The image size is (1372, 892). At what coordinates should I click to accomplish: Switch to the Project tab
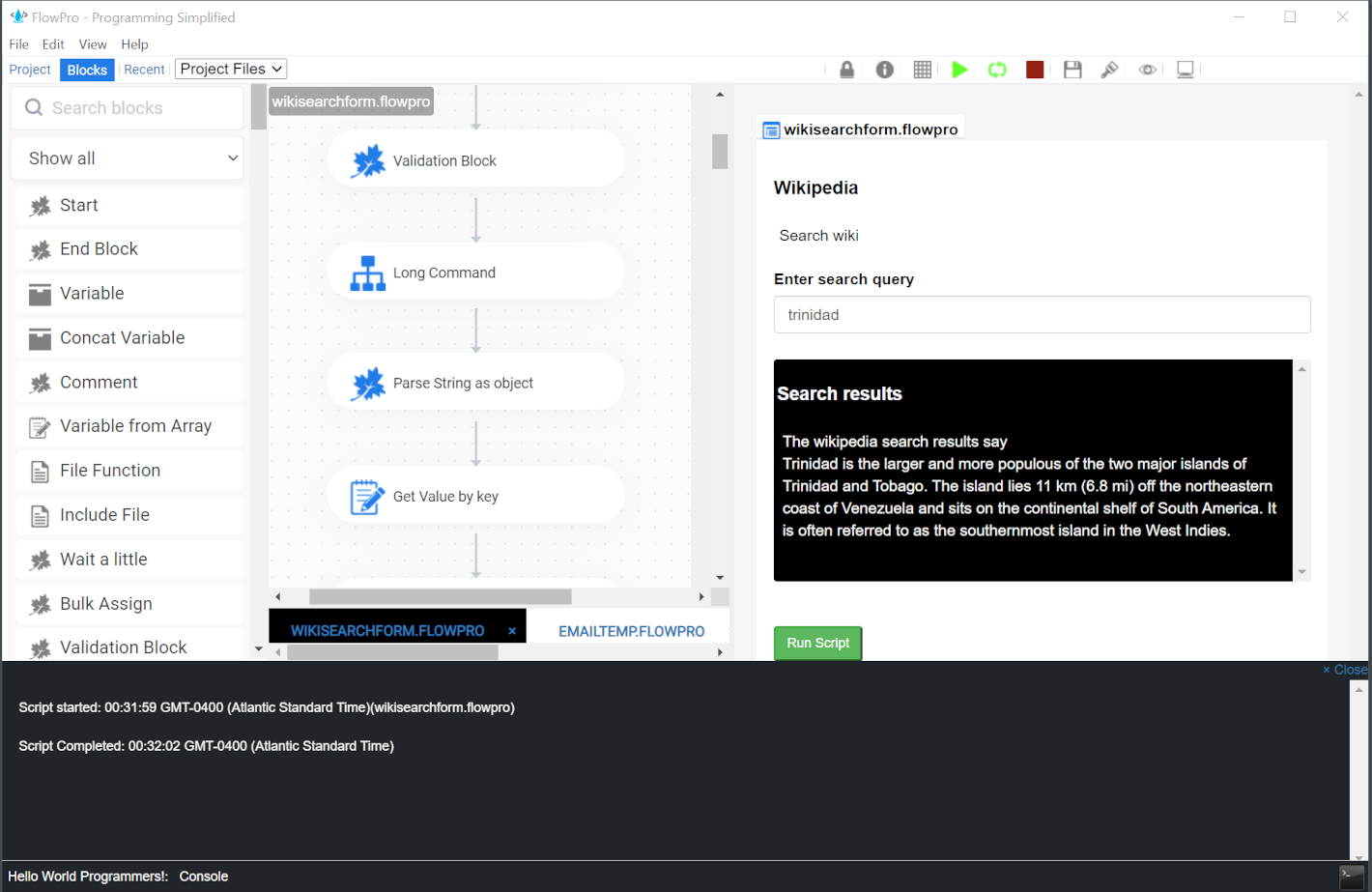[x=30, y=70]
